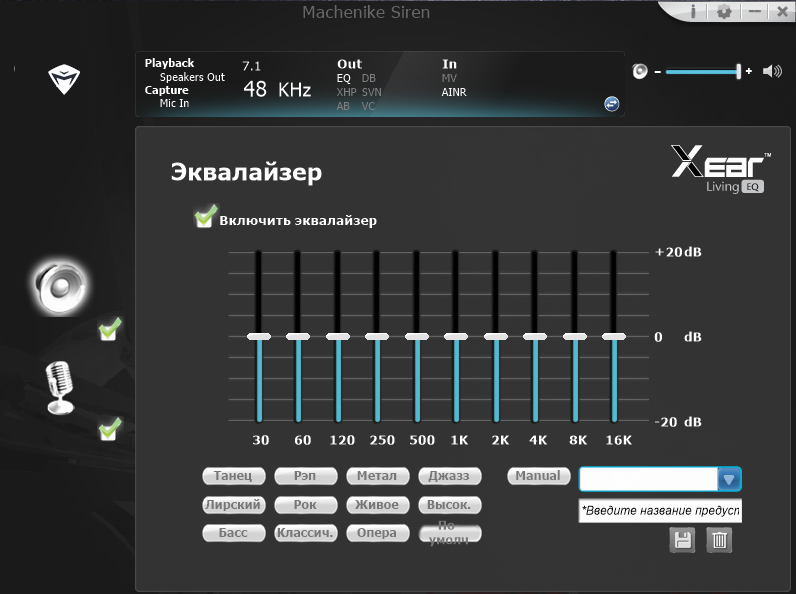Mute the sound via the loudspeaker icon
This screenshot has height=594, width=796.
tap(772, 71)
